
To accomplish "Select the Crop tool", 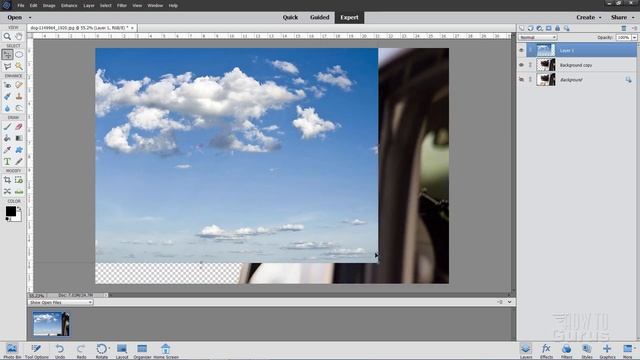I will point(7,180).
